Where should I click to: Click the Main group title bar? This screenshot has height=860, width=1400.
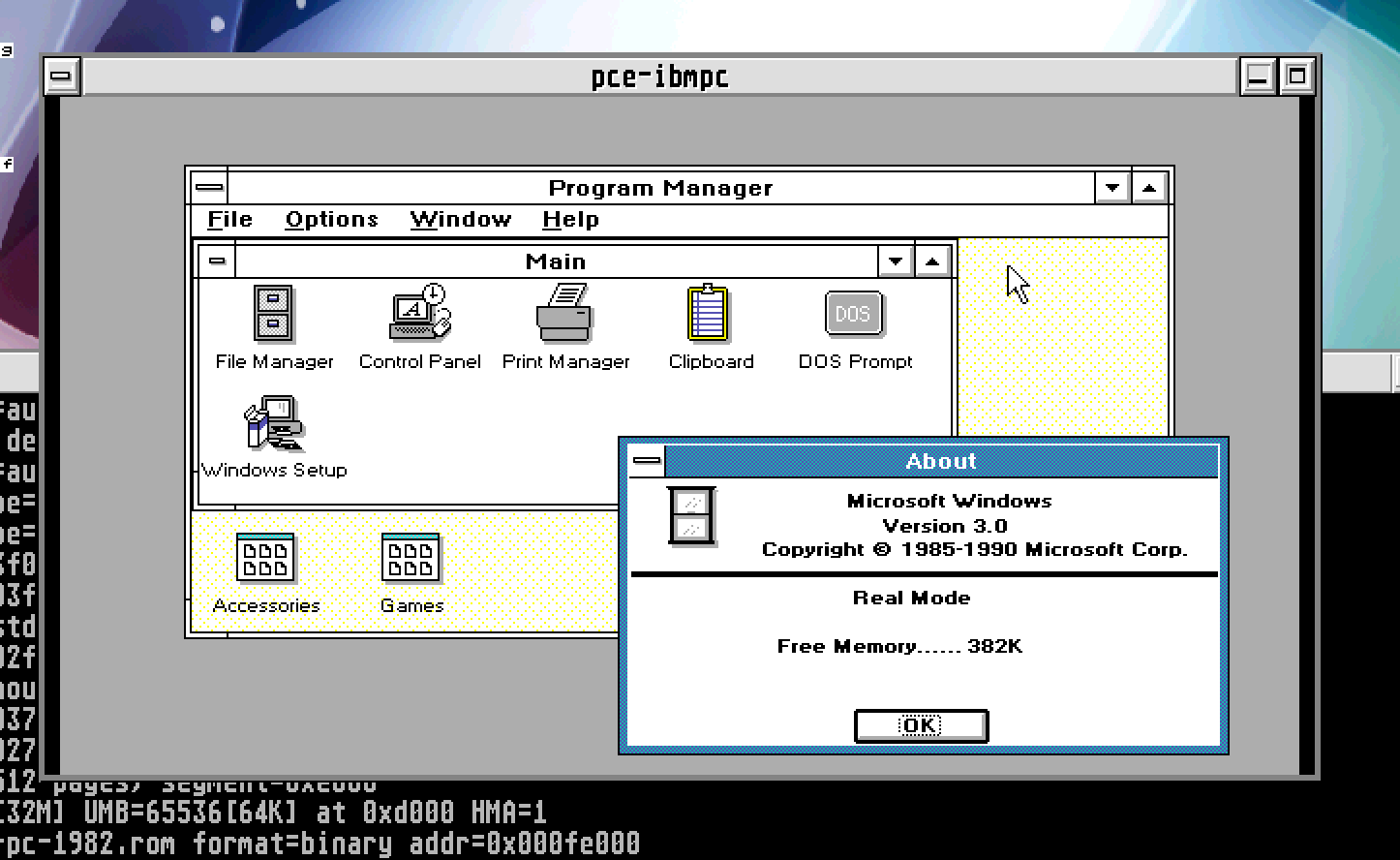tap(556, 261)
